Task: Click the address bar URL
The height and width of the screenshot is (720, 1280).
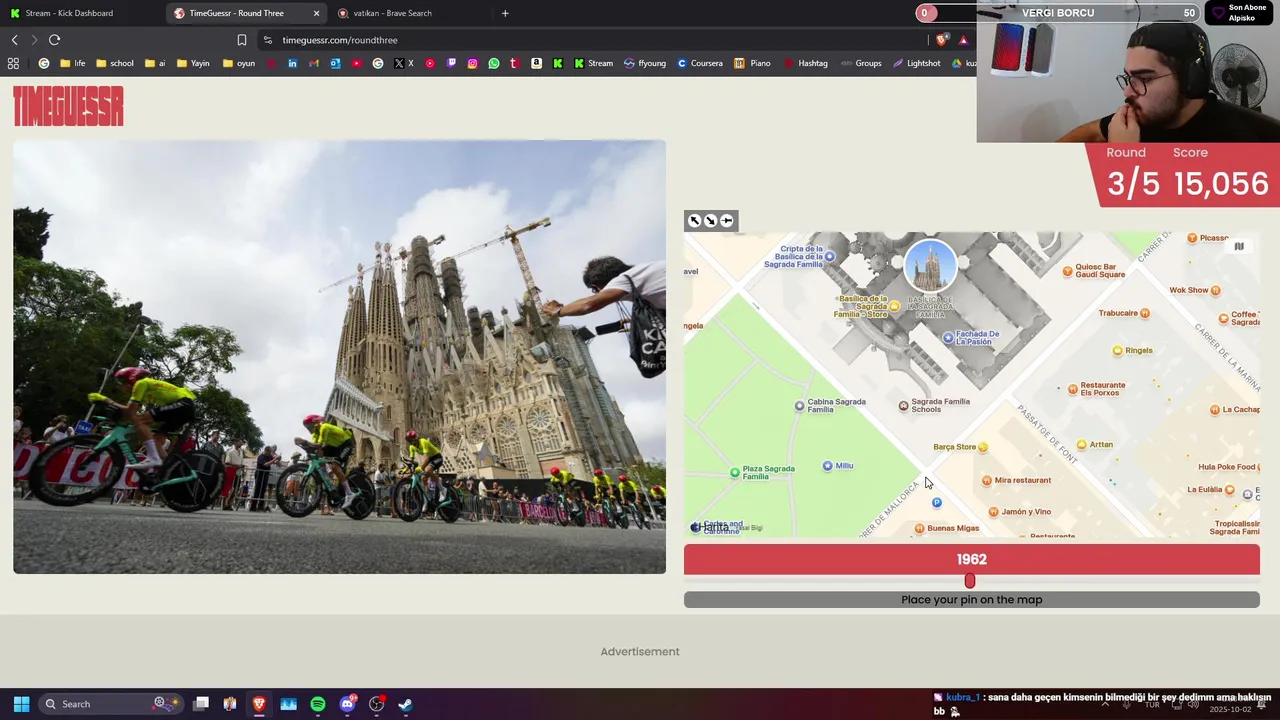Action: [340, 40]
